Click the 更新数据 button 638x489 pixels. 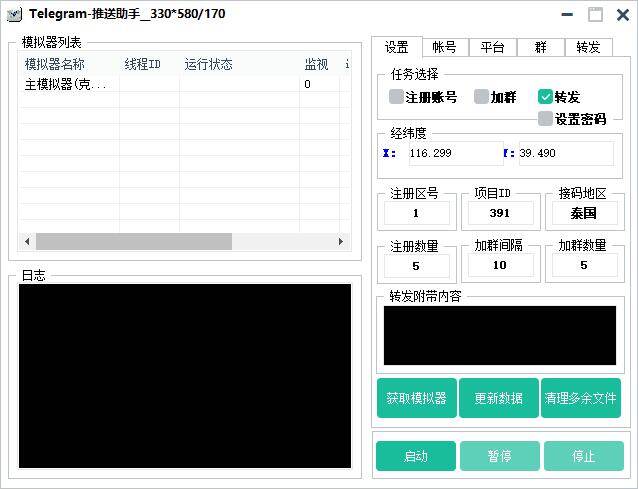[498, 398]
